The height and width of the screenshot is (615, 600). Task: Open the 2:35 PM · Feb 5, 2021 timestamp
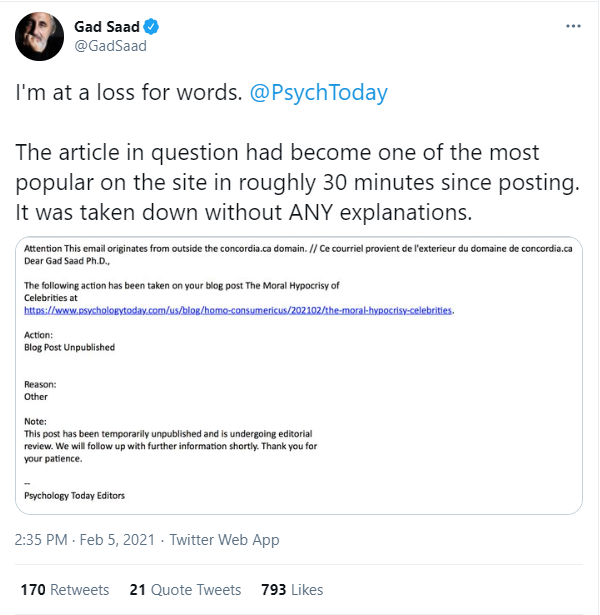tap(84, 540)
